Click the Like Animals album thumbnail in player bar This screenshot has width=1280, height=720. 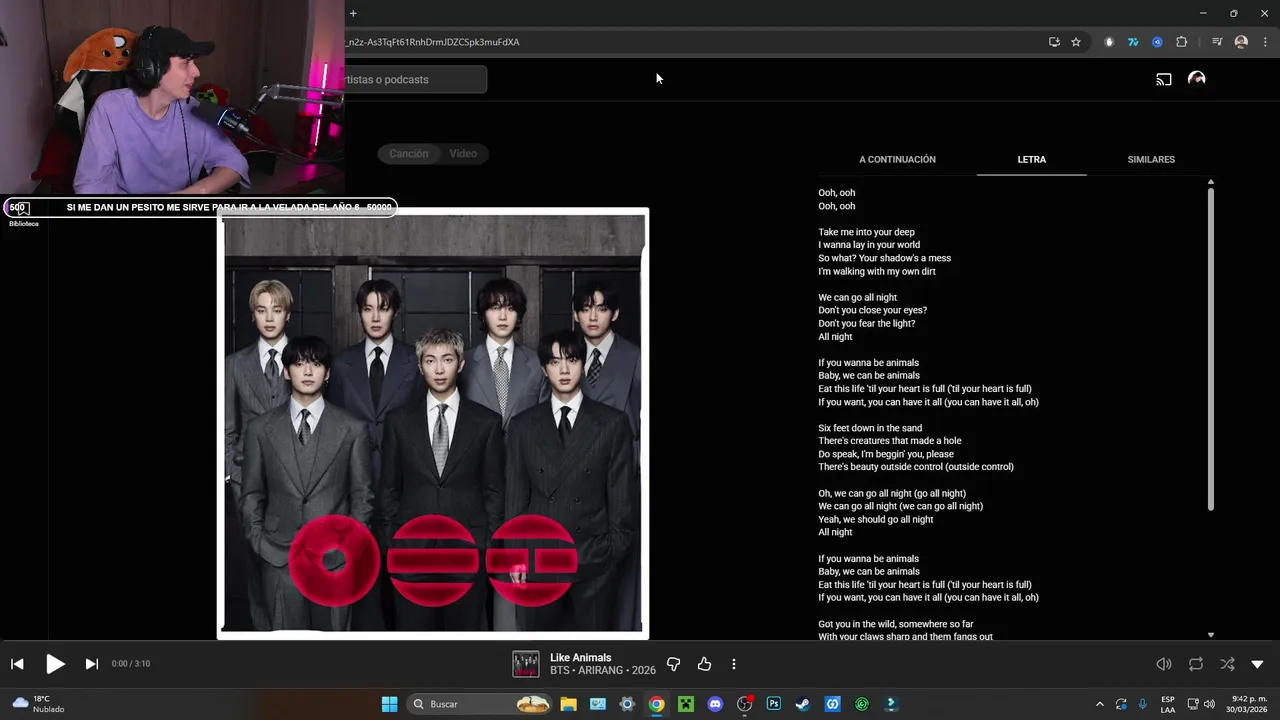(526, 664)
